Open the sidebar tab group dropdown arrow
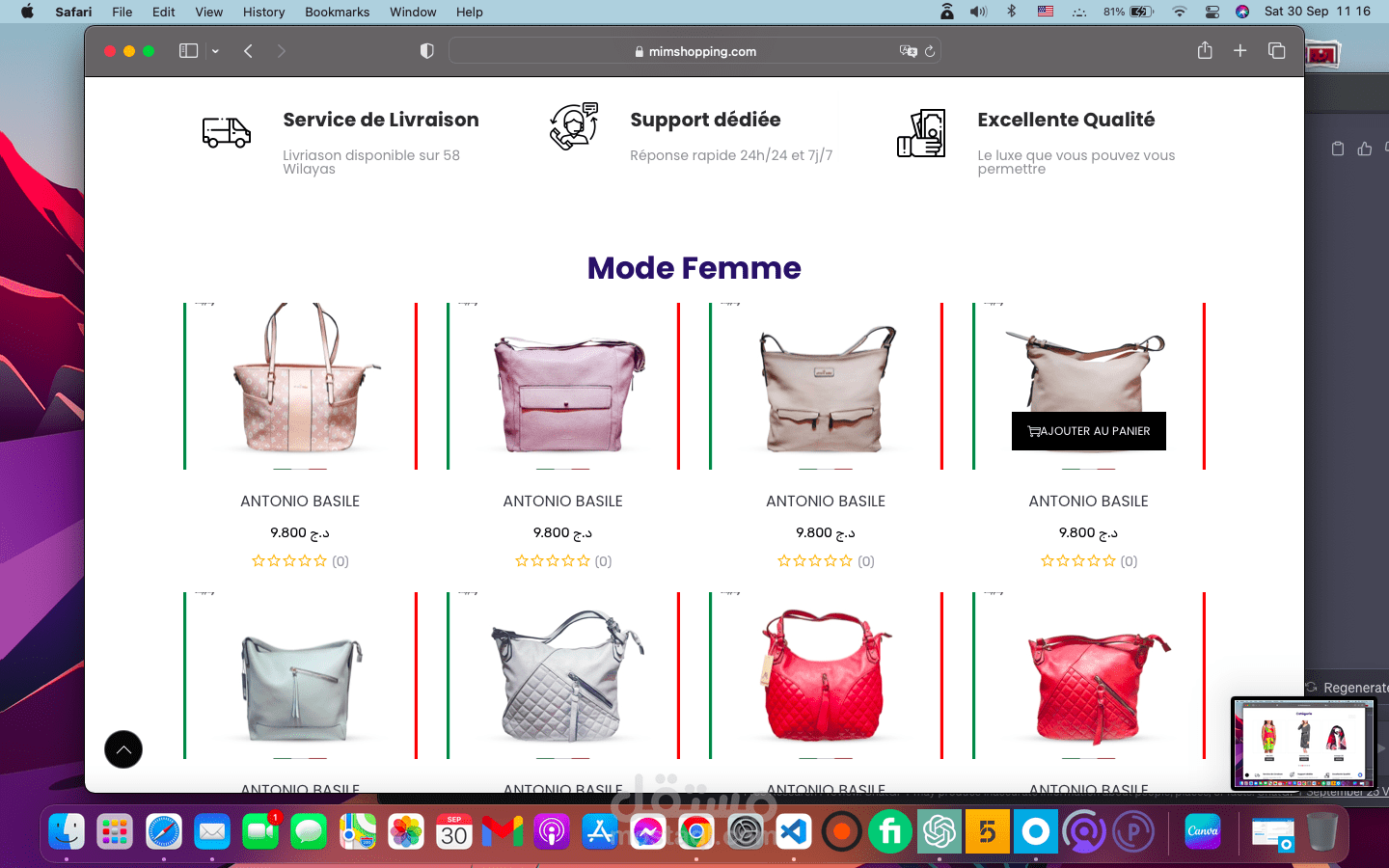This screenshot has width=1389, height=868. tap(215, 51)
